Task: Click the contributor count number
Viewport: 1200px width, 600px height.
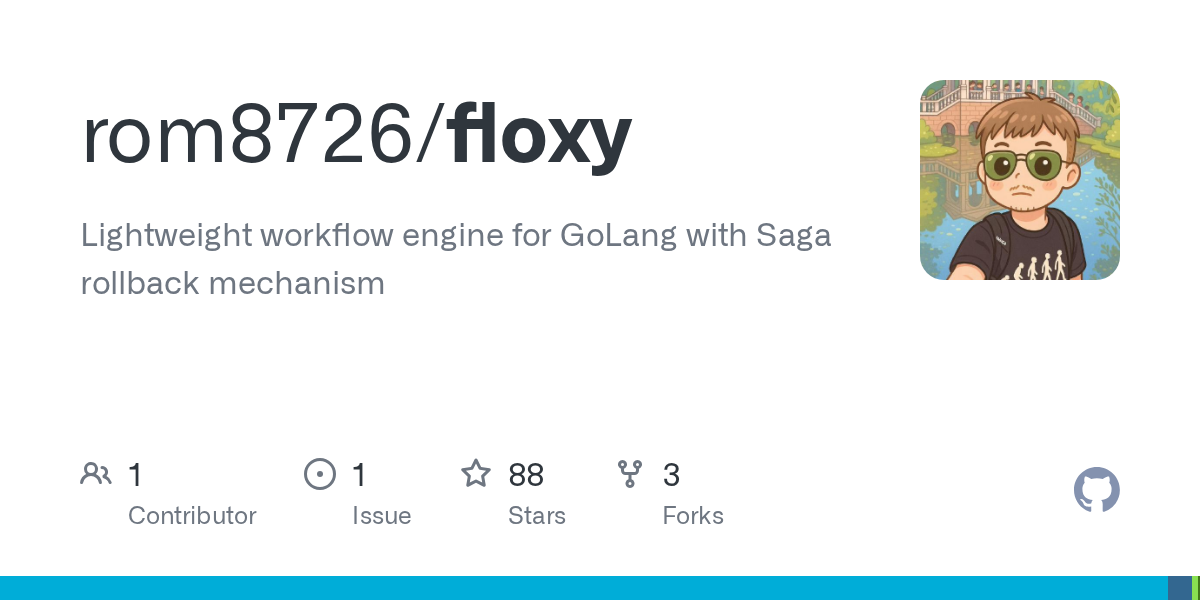Action: 135,475
